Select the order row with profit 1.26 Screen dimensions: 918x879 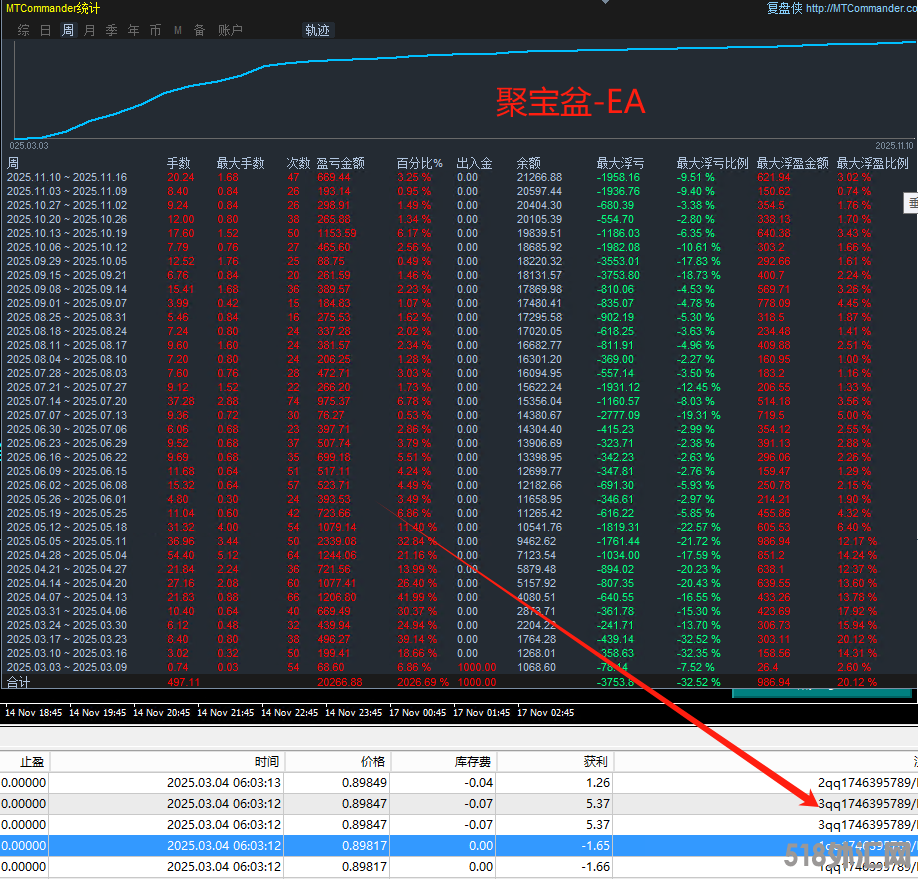point(400,783)
